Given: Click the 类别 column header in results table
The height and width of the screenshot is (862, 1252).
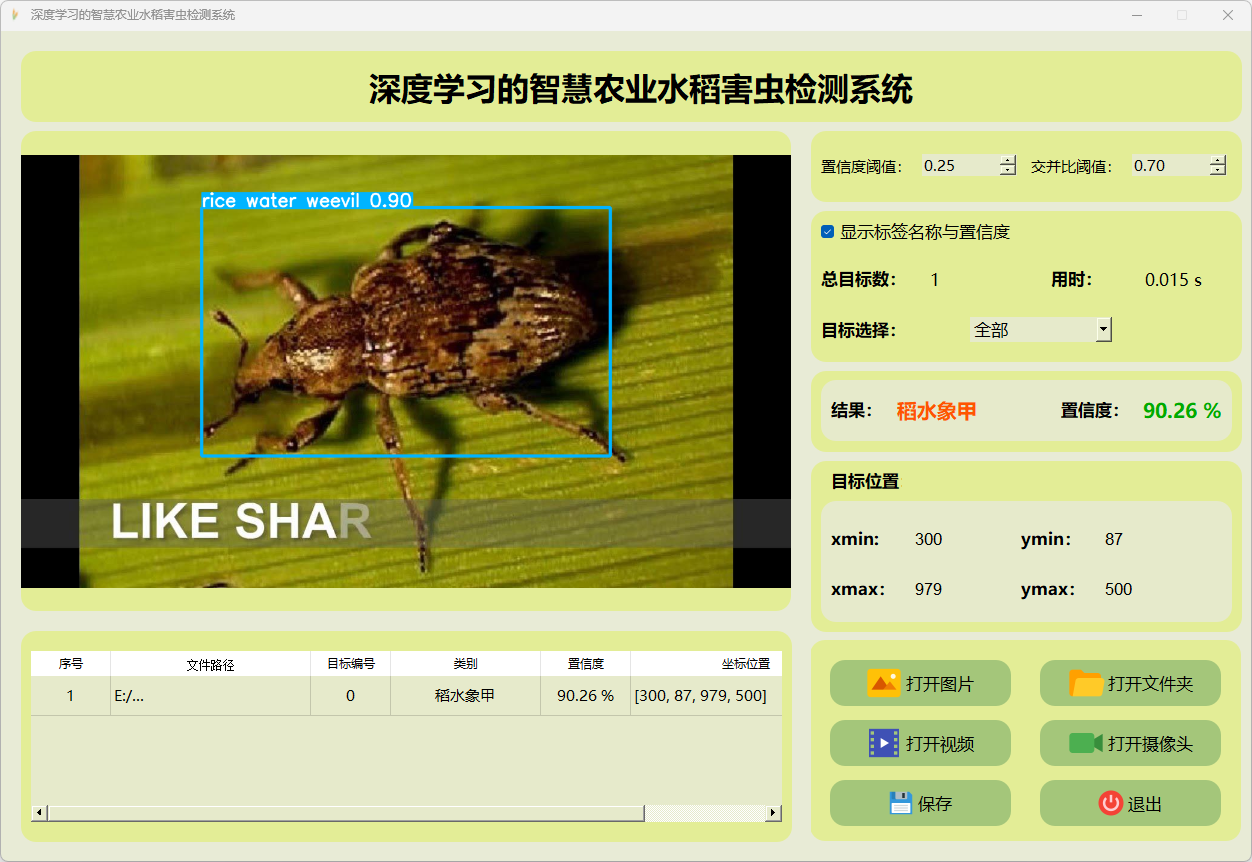Looking at the screenshot, I should tap(465, 664).
